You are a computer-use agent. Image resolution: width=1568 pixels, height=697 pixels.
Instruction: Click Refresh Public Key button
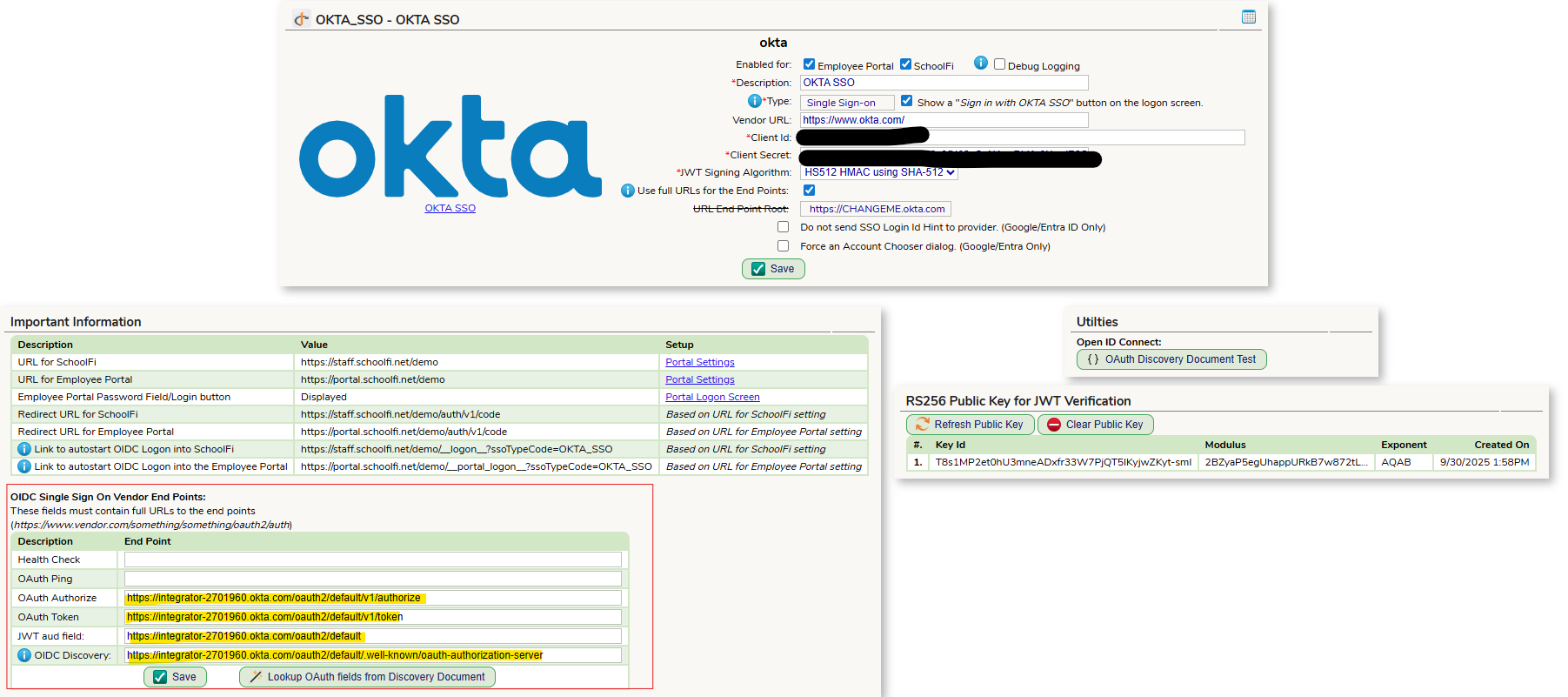pos(971,425)
